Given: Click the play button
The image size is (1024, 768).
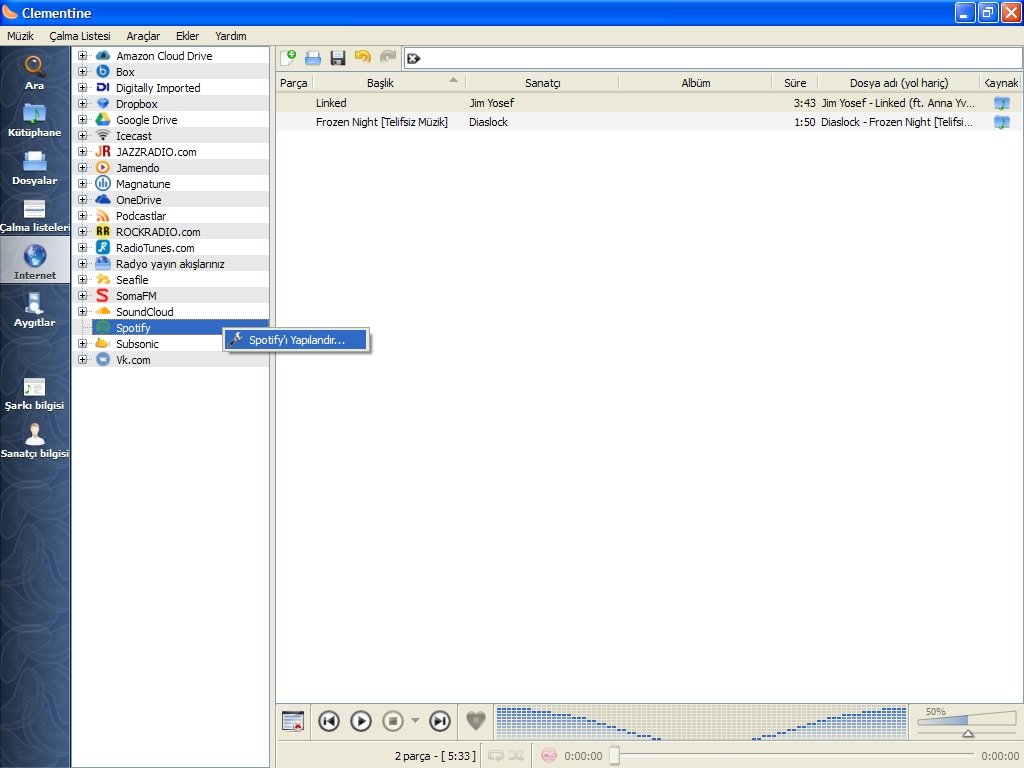Looking at the screenshot, I should pyautogui.click(x=360, y=721).
